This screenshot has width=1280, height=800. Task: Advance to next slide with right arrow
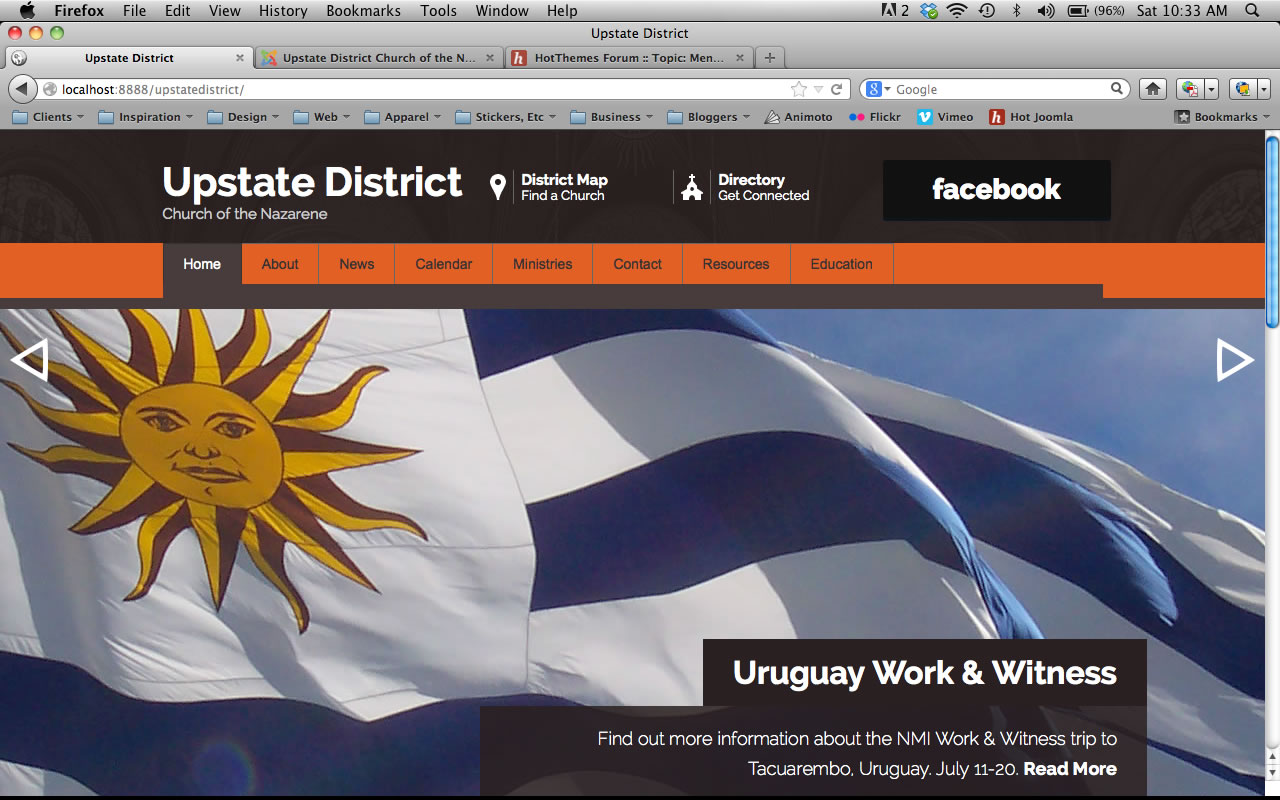(x=1235, y=360)
